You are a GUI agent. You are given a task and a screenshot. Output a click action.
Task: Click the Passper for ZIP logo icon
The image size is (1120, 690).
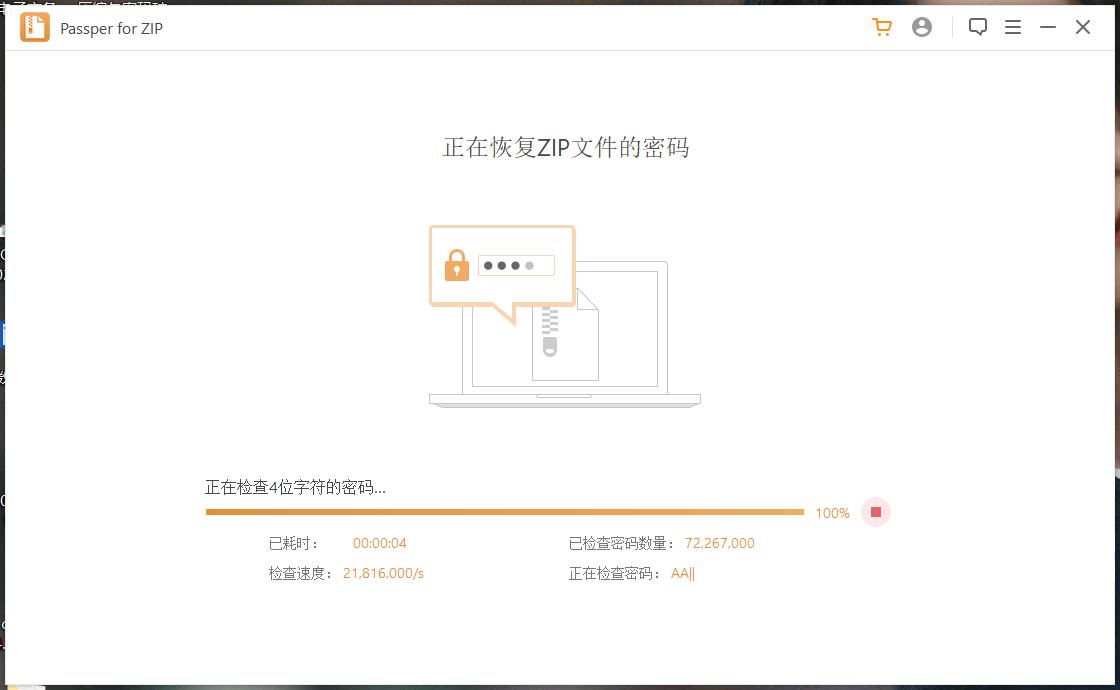(x=35, y=27)
